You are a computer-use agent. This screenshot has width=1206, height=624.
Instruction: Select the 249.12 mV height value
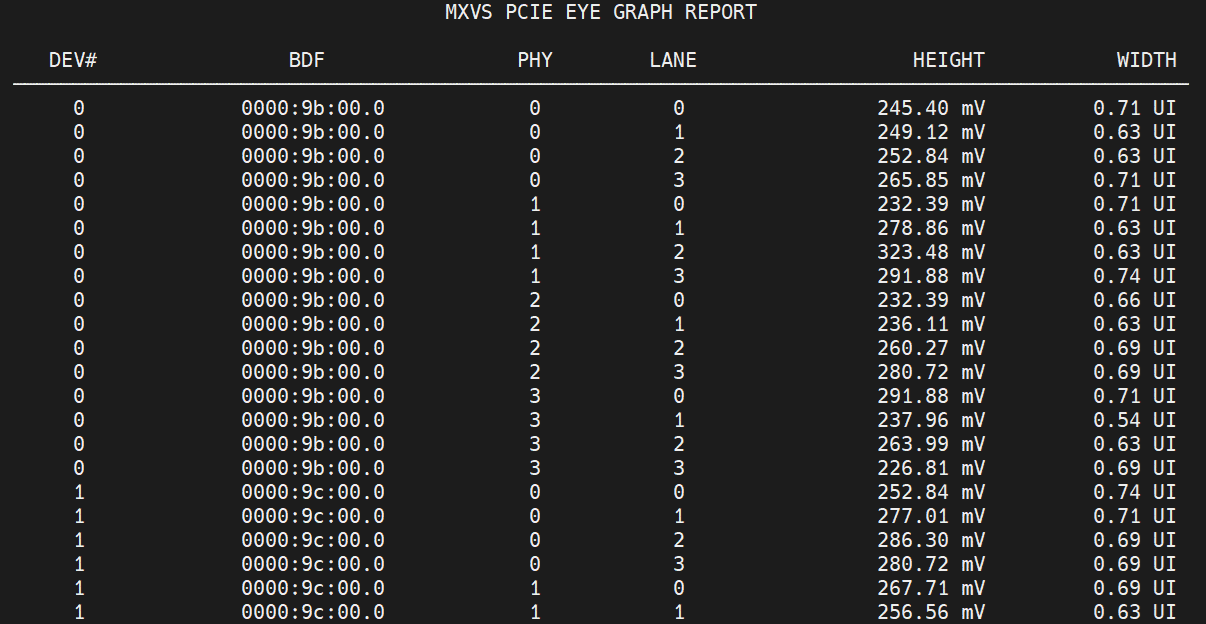tap(930, 132)
